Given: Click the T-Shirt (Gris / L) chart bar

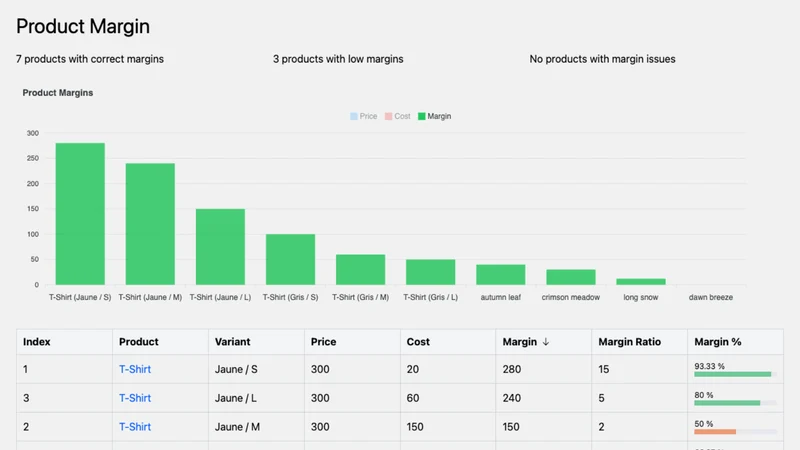Looking at the screenshot, I should tap(431, 272).
